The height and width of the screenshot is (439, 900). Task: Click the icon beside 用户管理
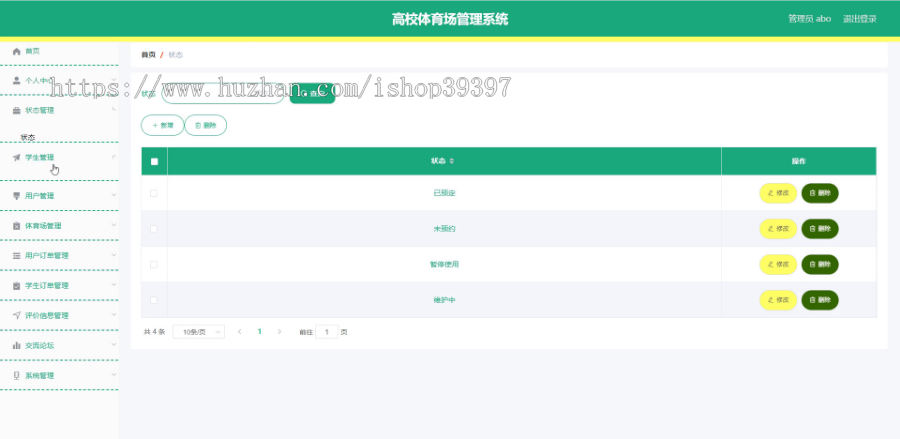(17, 196)
